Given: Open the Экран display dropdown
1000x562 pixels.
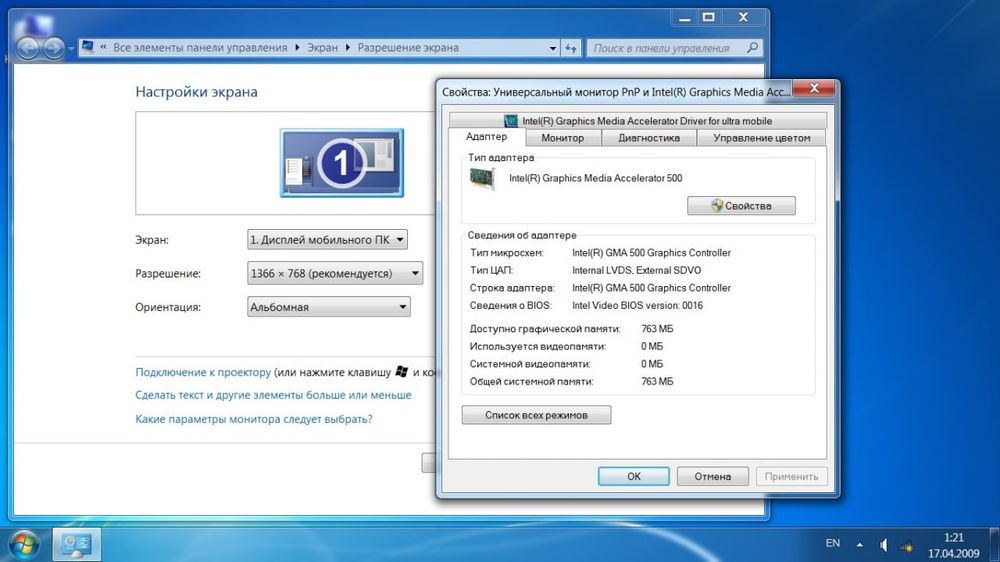Looking at the screenshot, I should [327, 240].
